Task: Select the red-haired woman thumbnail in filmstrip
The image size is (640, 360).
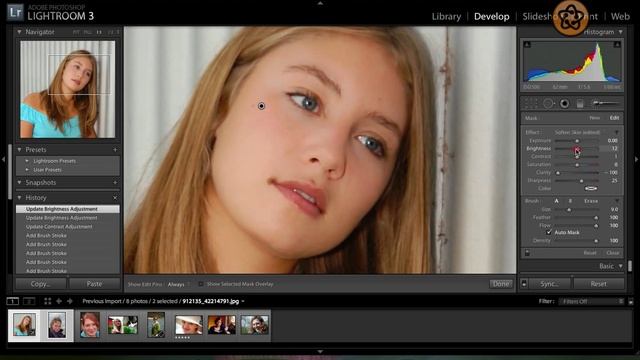Action: click(90, 325)
